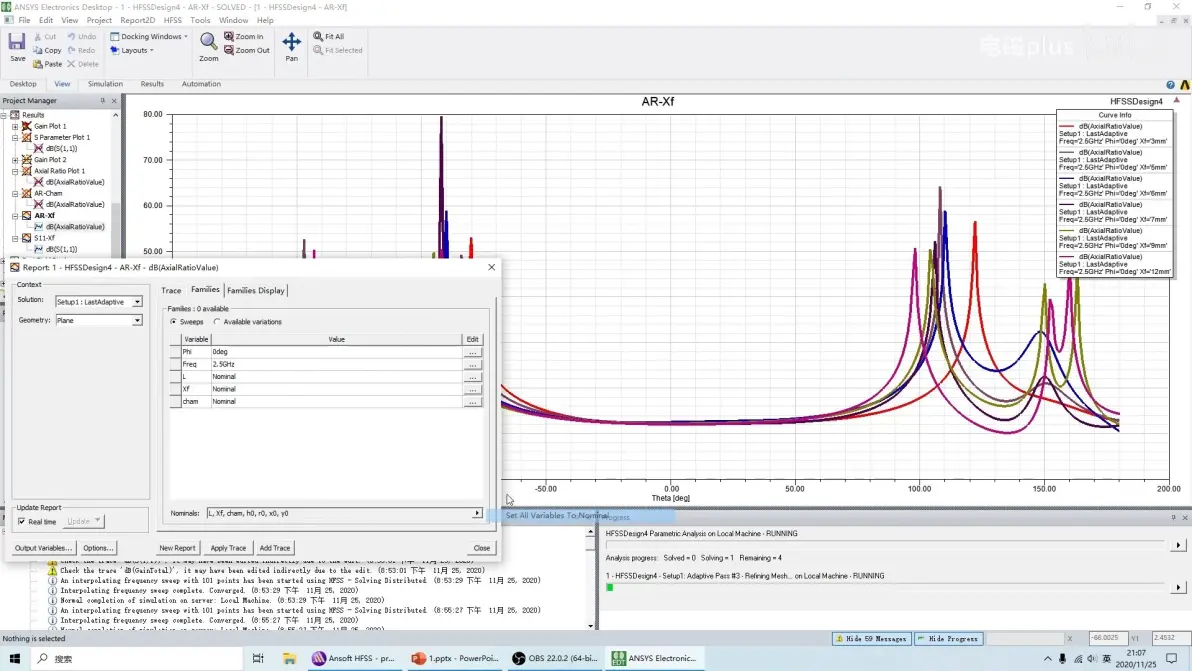This screenshot has width=1192, height=671.
Task: Select S11-Xf report in tree
Action: [x=44, y=238]
